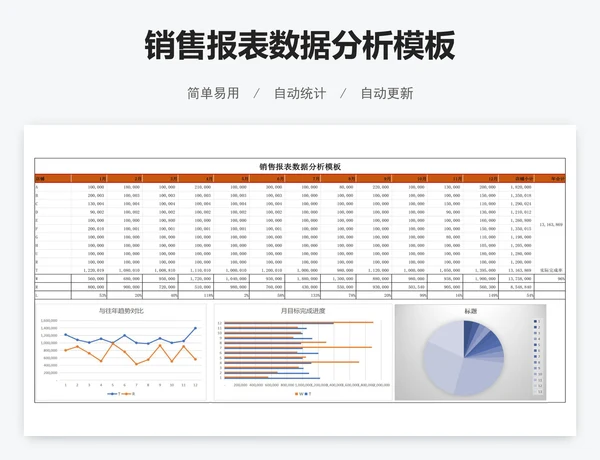Click legend entry 13 in the pie chart
This screenshot has width=600, height=460.
(x=538, y=391)
